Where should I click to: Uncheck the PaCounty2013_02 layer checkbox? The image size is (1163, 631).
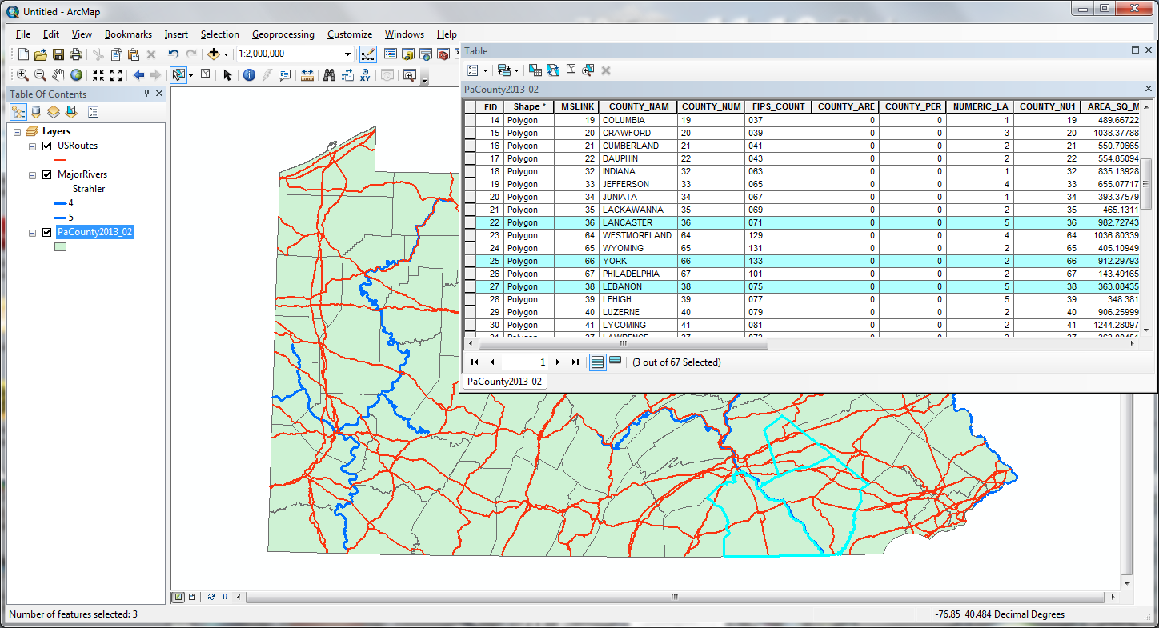pos(47,234)
